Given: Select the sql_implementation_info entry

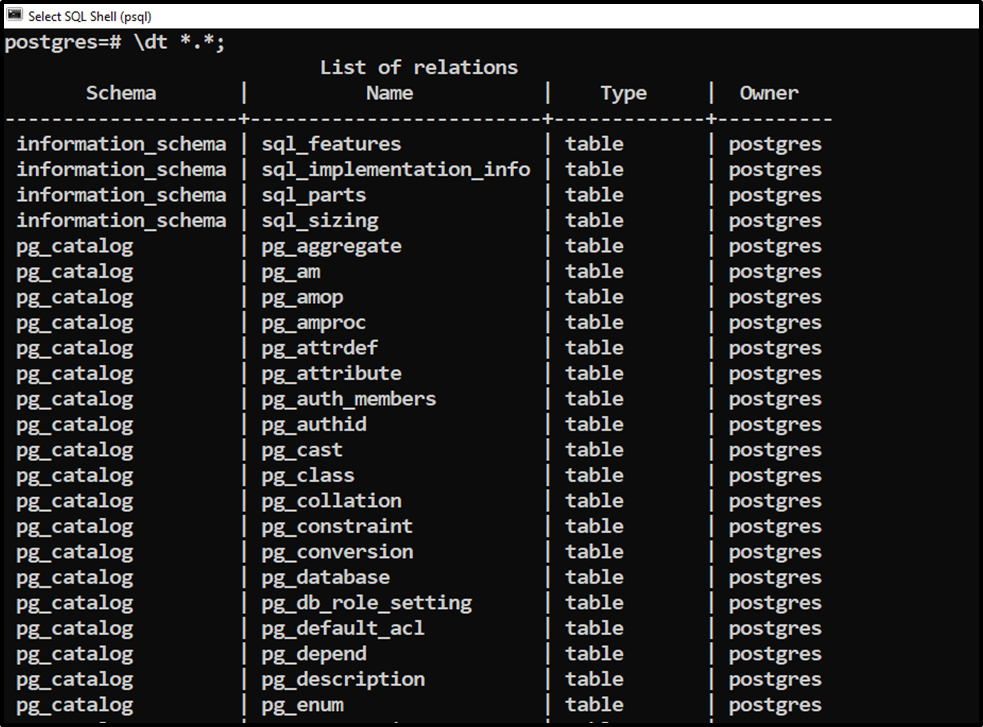Looking at the screenshot, I should 396,170.
